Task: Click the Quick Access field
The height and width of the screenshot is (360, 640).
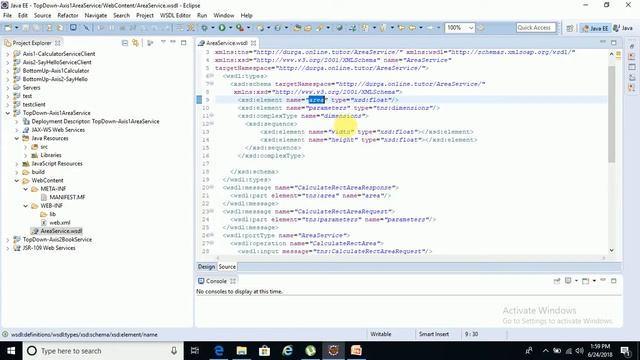Action: [536, 28]
